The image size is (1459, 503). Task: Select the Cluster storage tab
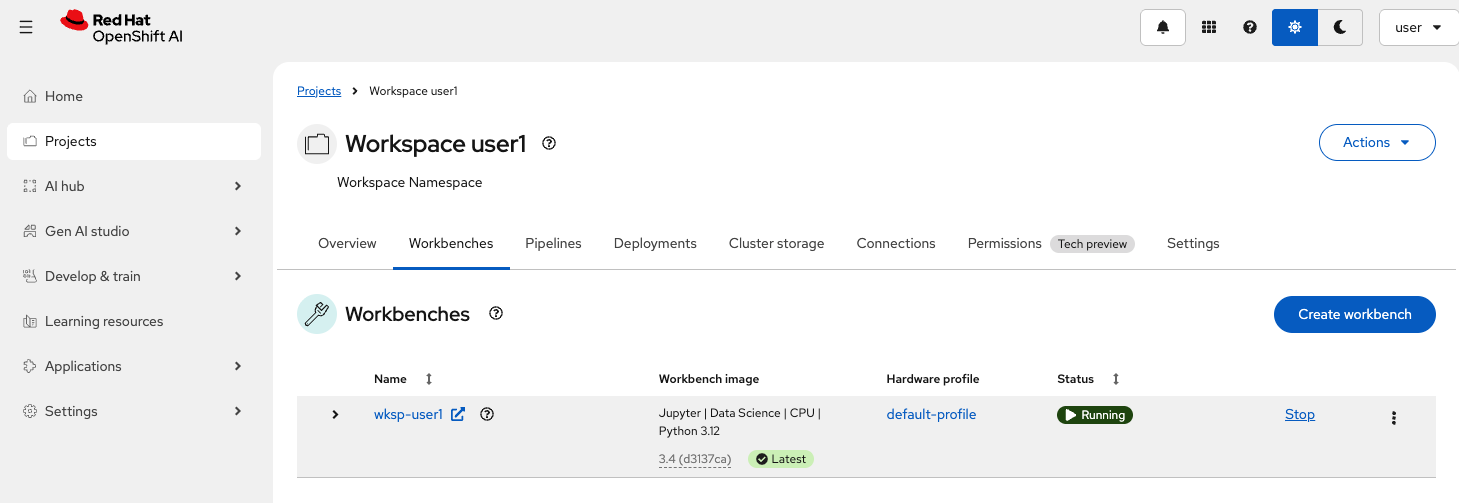(x=776, y=243)
